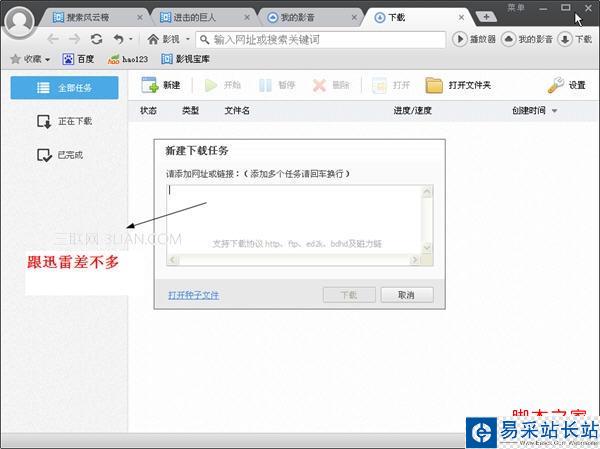Screen dimensions: 600x449
Task: Click scroll right arrow in URL box
Action: [414, 260]
